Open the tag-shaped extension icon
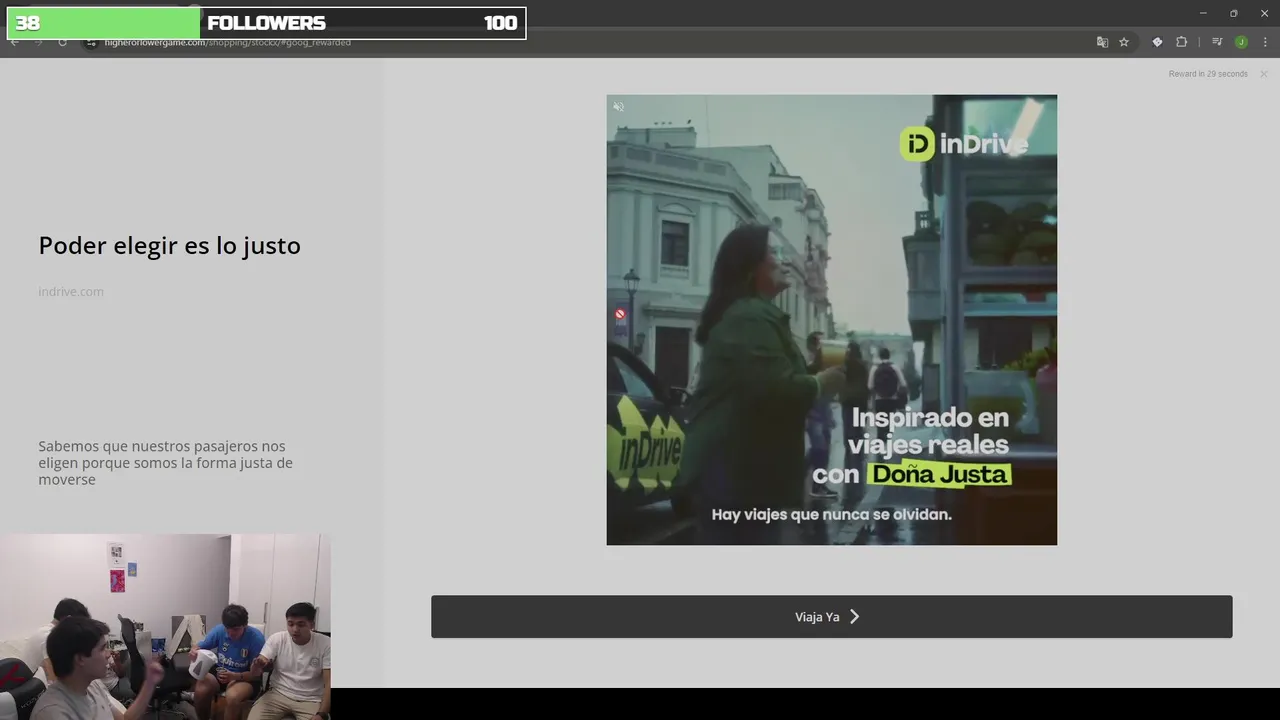Screen dimensions: 1280x720 point(1157,42)
